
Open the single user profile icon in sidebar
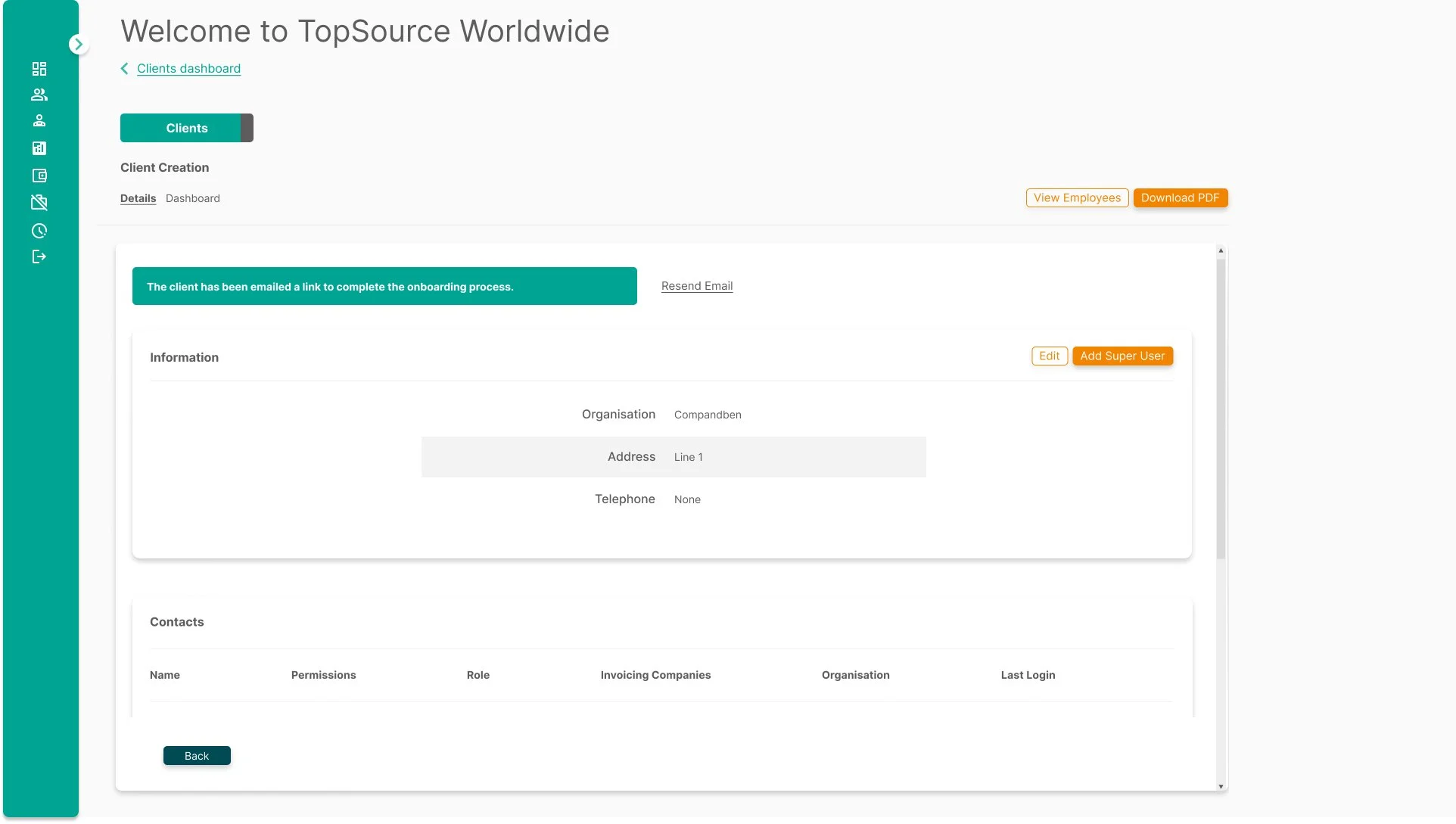[x=39, y=120]
